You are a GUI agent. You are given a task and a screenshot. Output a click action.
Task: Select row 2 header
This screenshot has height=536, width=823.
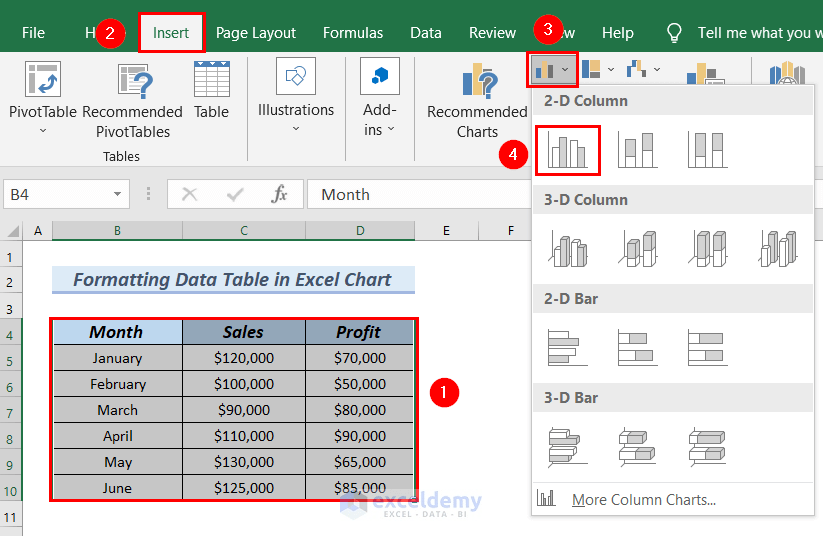coord(10,282)
